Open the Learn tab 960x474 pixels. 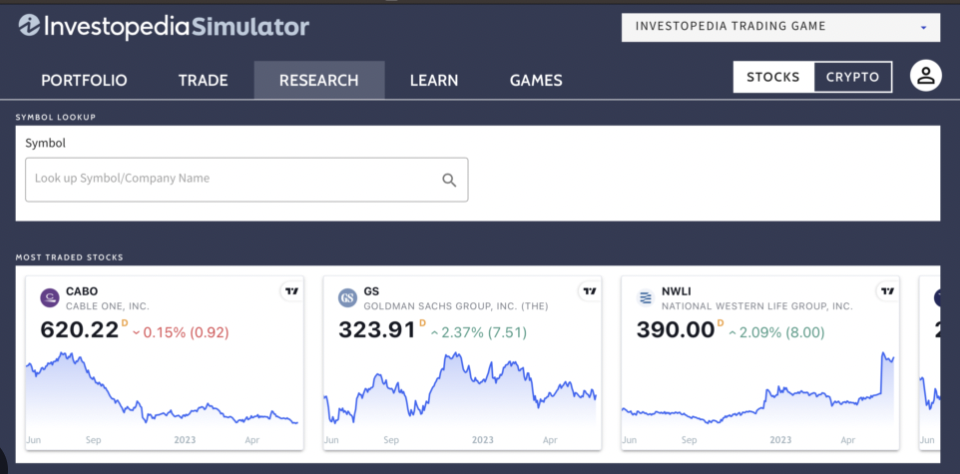pyautogui.click(x=434, y=80)
